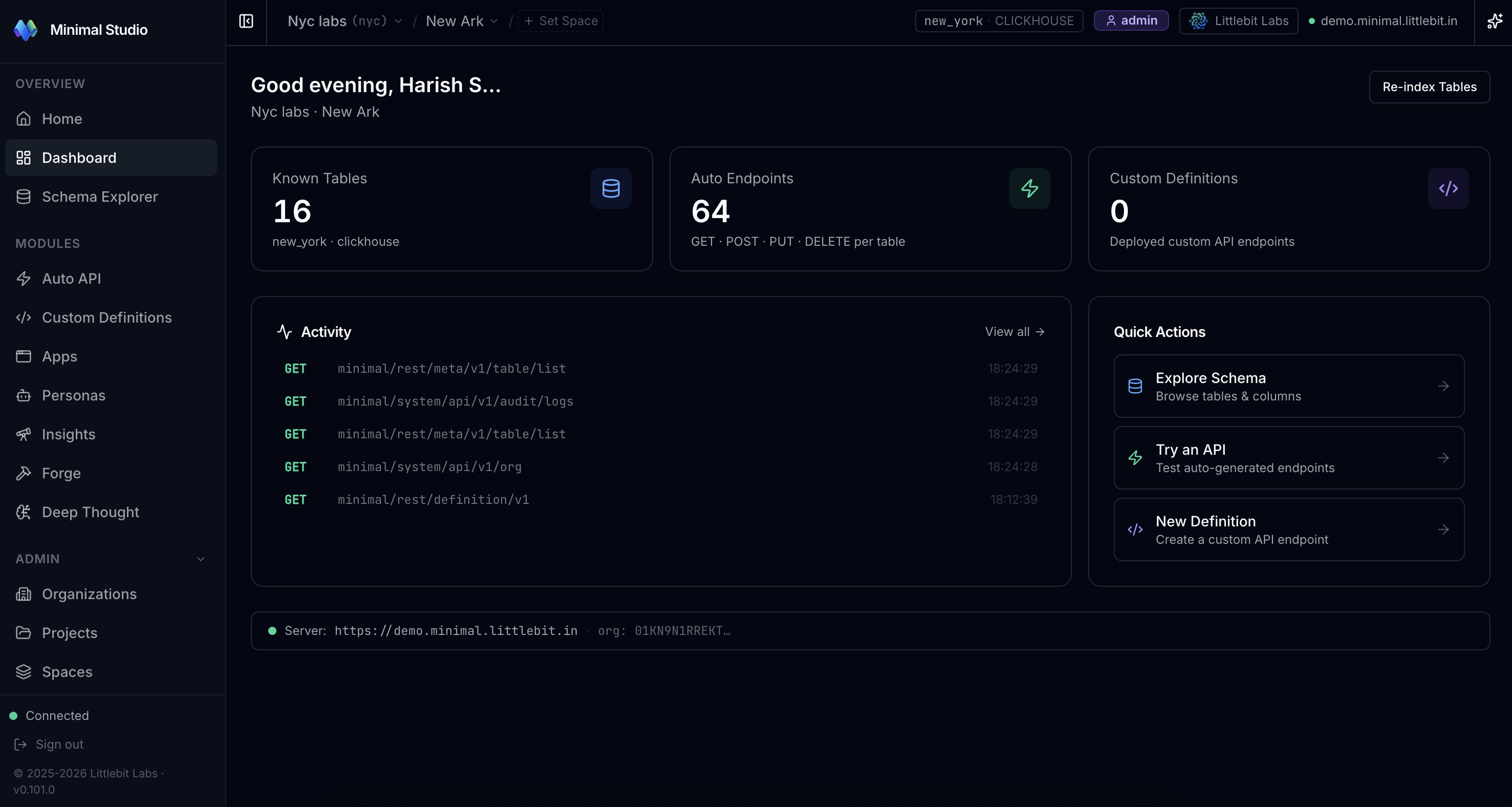Toggle the sidebar collapse panel icon
The height and width of the screenshot is (807, 1512).
pos(246,21)
